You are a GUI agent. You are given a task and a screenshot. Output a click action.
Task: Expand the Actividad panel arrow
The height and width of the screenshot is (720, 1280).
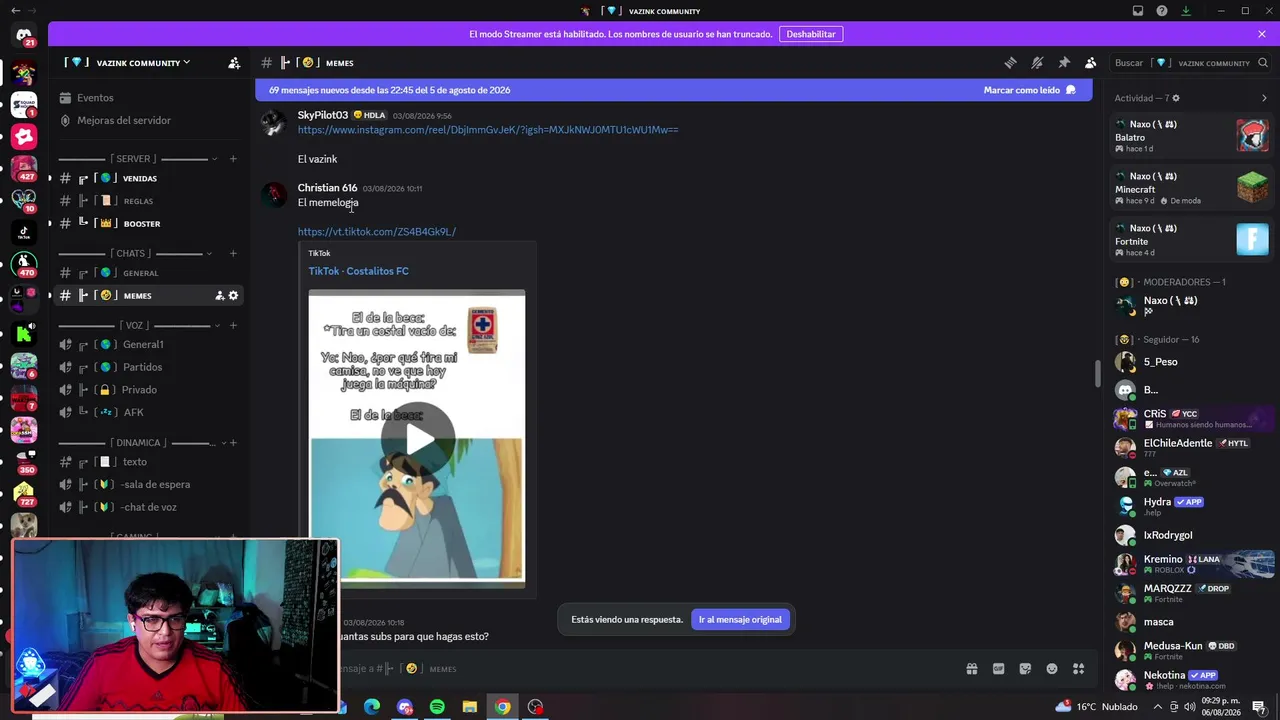pyautogui.click(x=1264, y=98)
